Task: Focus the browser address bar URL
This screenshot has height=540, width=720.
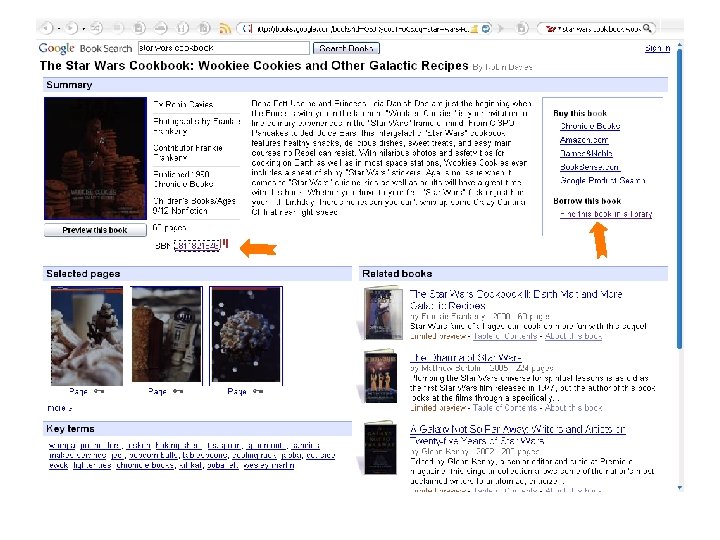Action: pyautogui.click(x=362, y=28)
